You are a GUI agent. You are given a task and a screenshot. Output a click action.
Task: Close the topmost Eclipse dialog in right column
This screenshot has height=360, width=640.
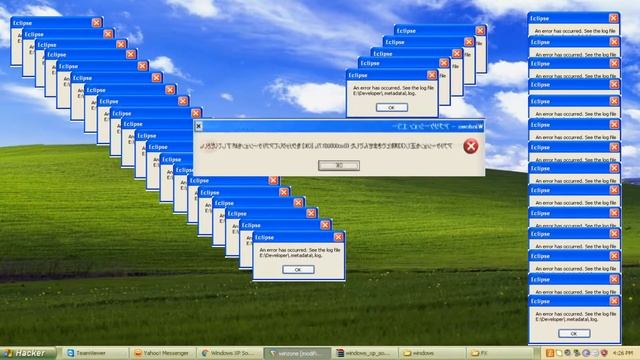pyautogui.click(x=613, y=18)
